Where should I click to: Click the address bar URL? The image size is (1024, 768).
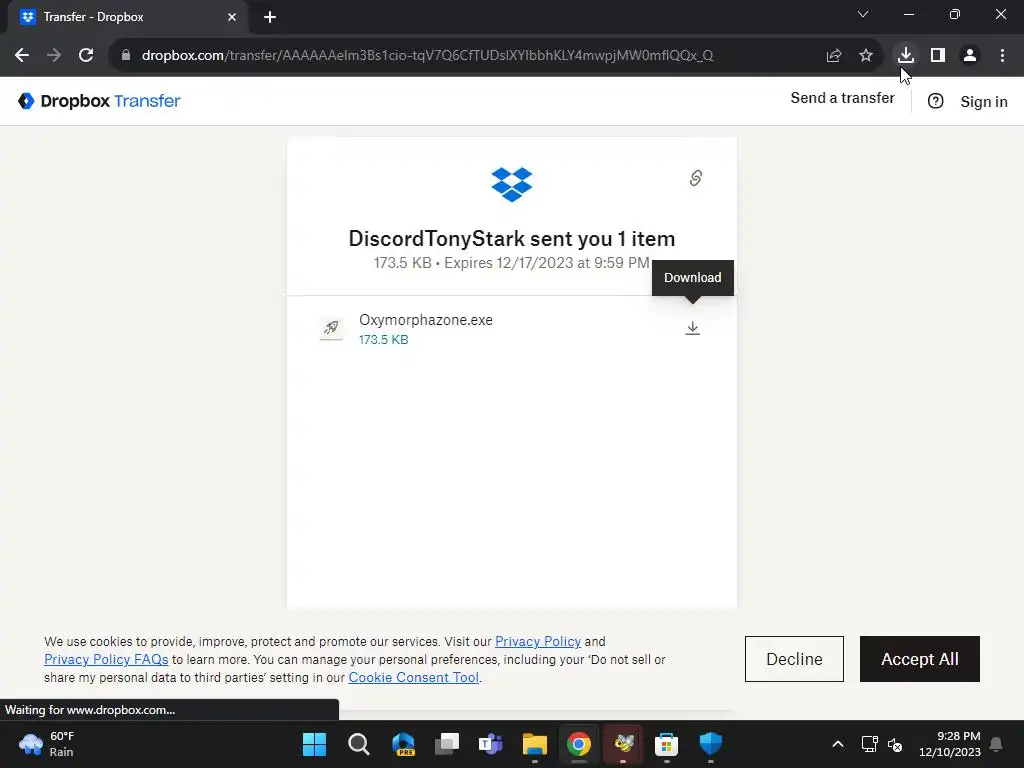coord(427,56)
